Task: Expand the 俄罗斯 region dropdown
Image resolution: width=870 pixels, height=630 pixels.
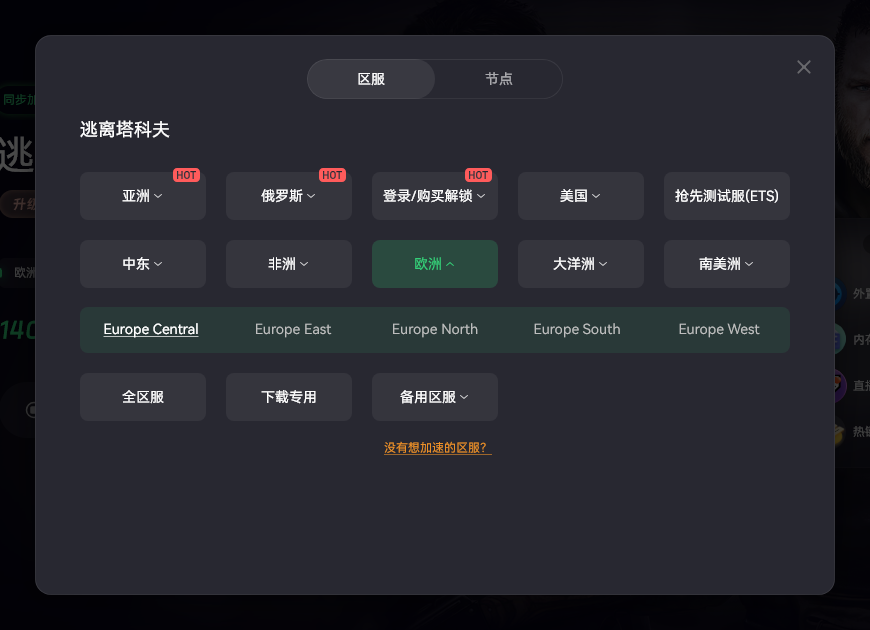Action: click(289, 196)
